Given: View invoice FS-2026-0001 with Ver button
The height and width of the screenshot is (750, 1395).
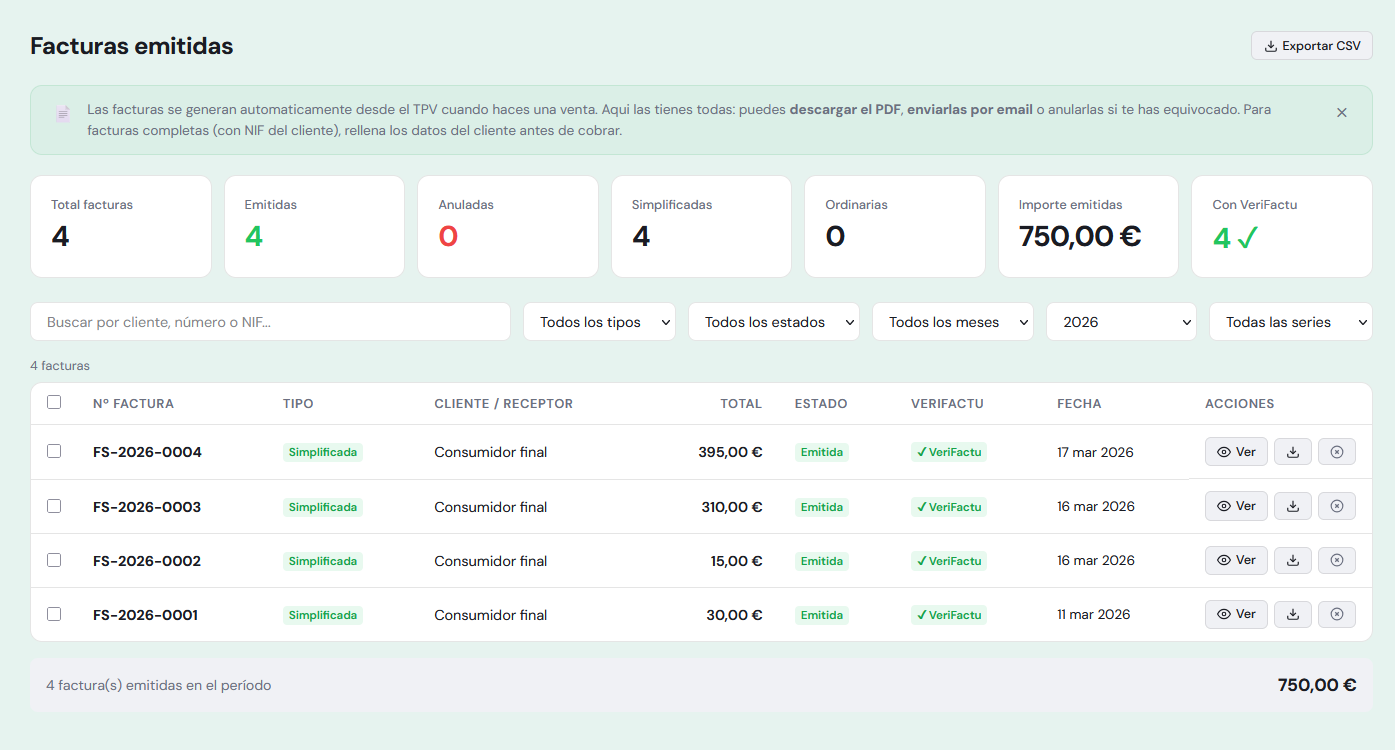Looking at the screenshot, I should tap(1236, 614).
